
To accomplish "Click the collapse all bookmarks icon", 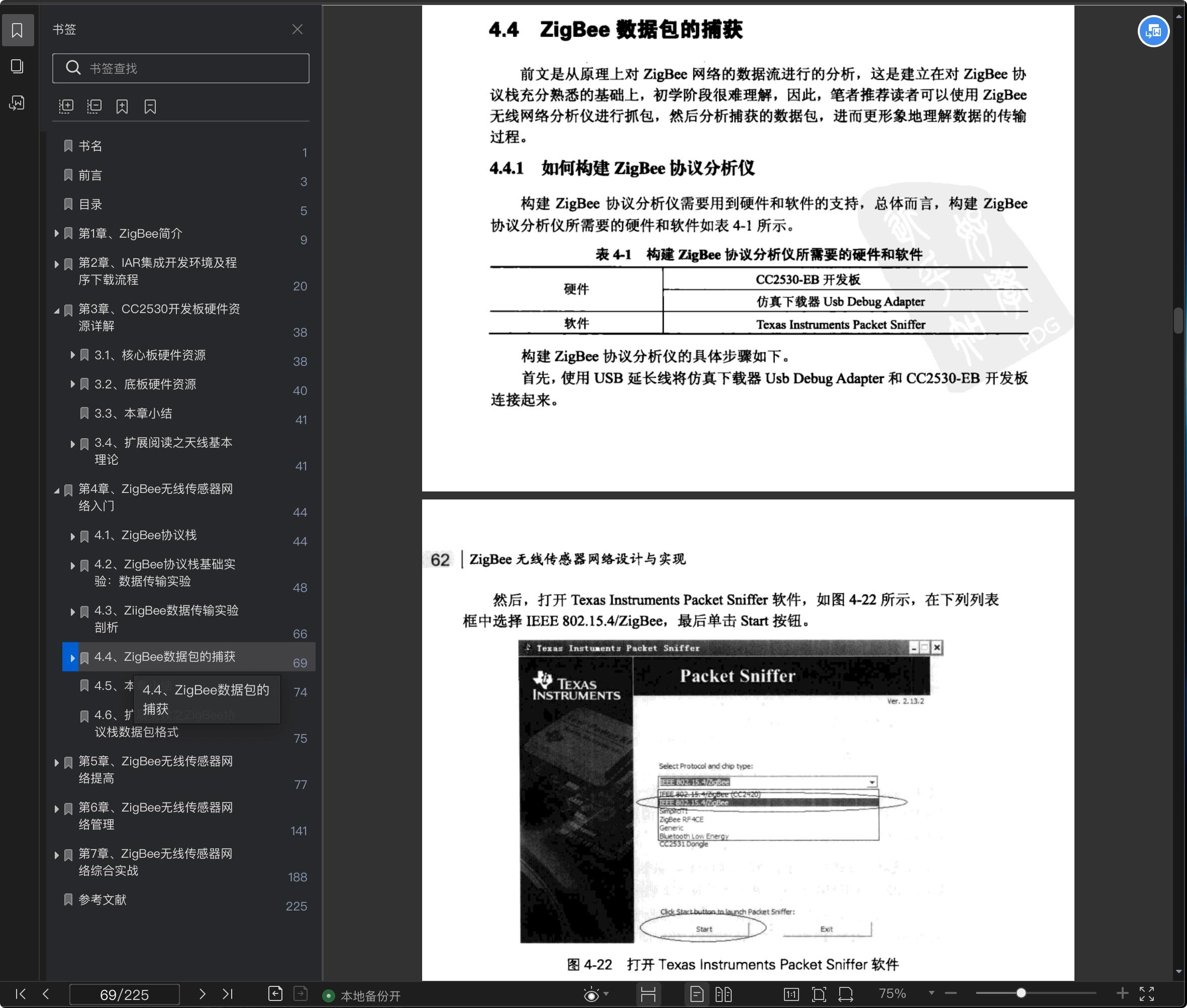I will pyautogui.click(x=94, y=107).
